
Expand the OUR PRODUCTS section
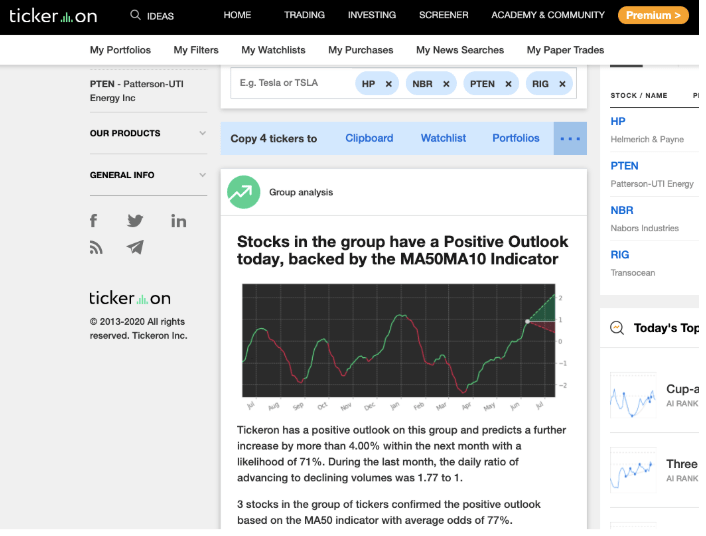148,133
